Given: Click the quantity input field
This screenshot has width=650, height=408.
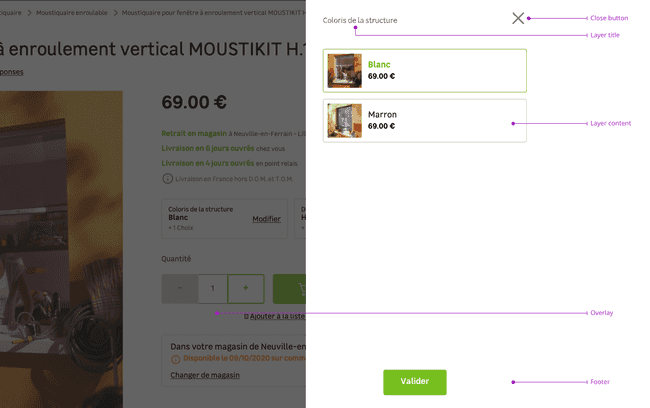Looking at the screenshot, I should [212, 289].
